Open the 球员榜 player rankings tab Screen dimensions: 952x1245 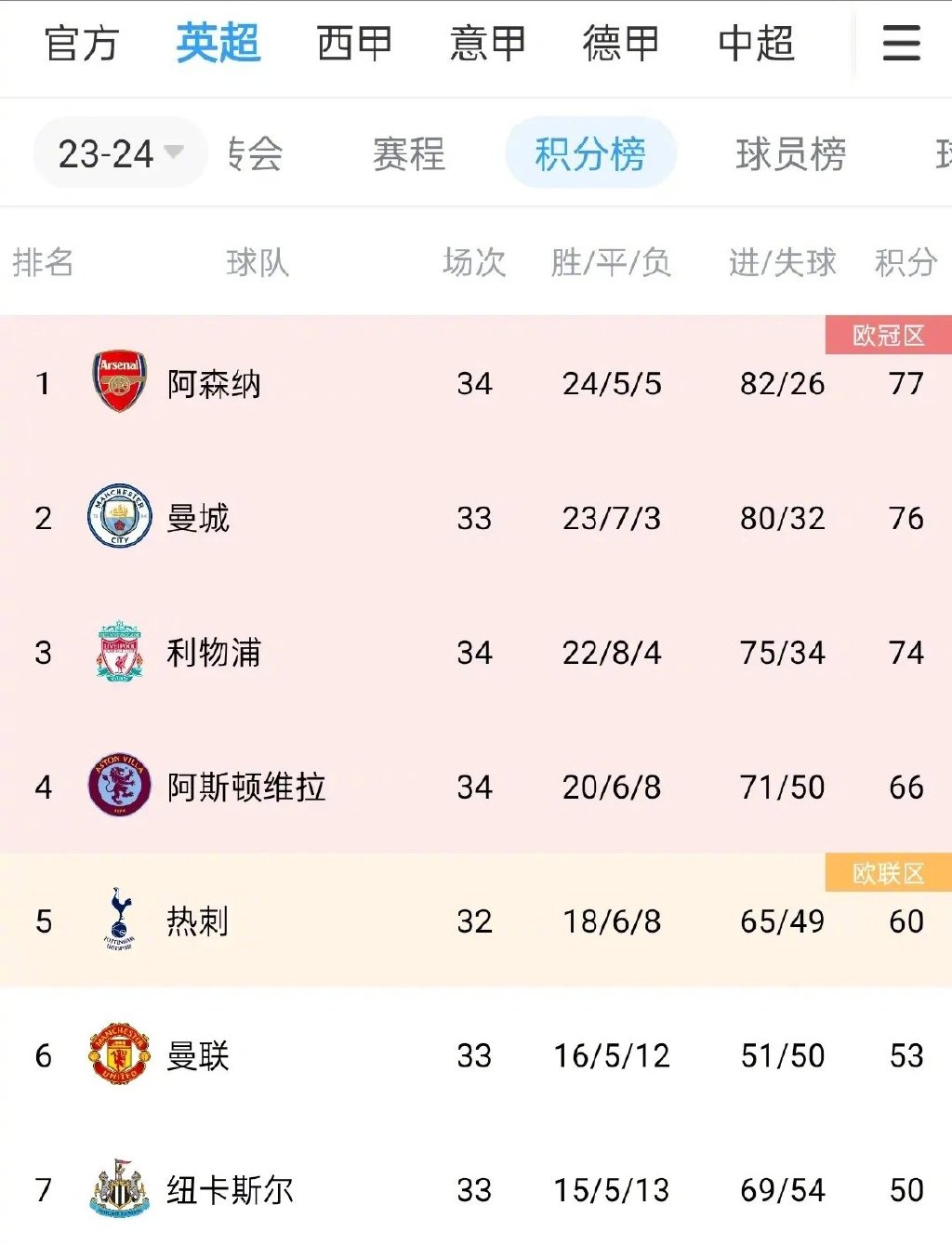click(788, 157)
